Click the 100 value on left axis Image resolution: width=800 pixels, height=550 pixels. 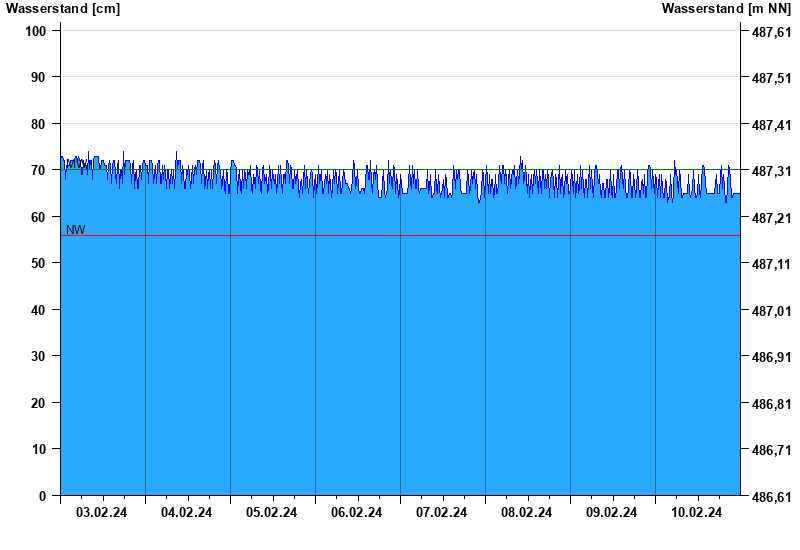point(35,31)
